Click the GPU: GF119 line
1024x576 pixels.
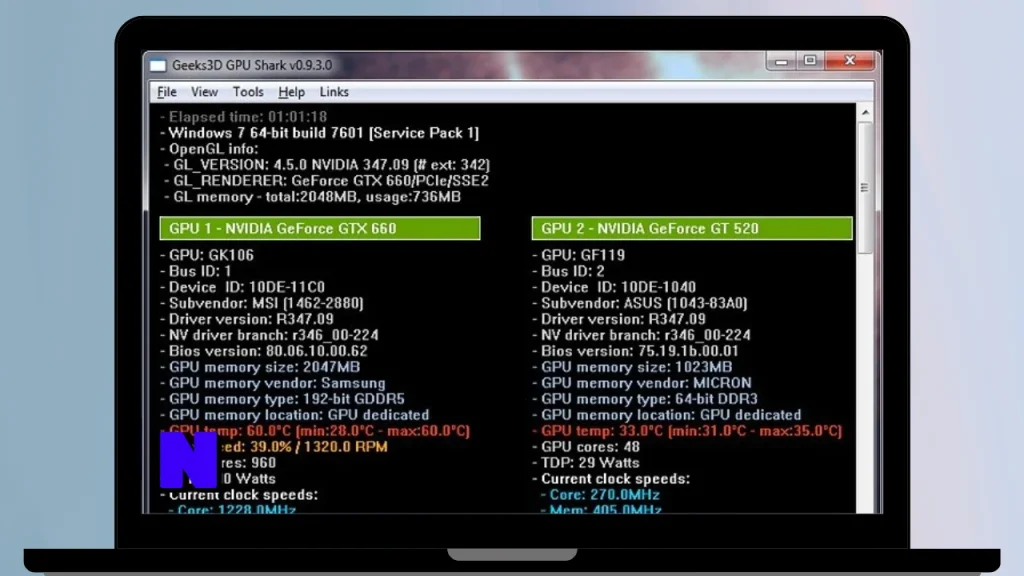tap(579, 255)
